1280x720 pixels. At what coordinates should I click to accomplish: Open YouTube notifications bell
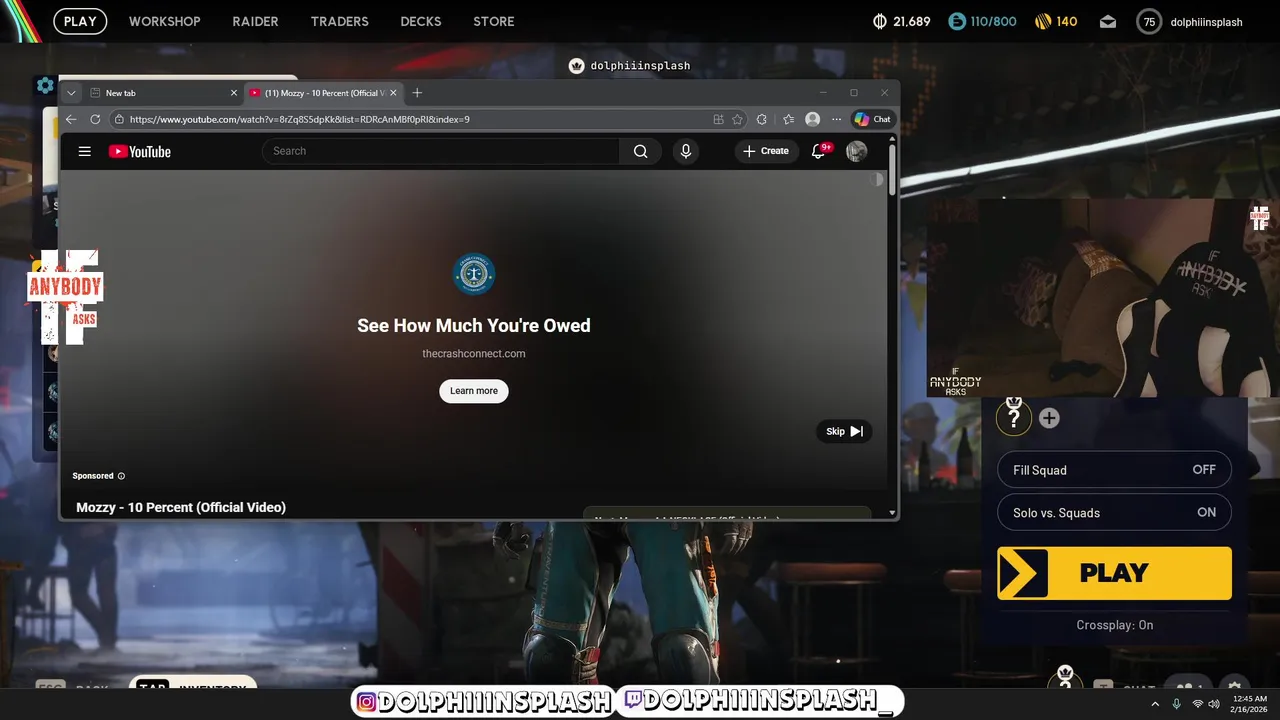[x=818, y=151]
